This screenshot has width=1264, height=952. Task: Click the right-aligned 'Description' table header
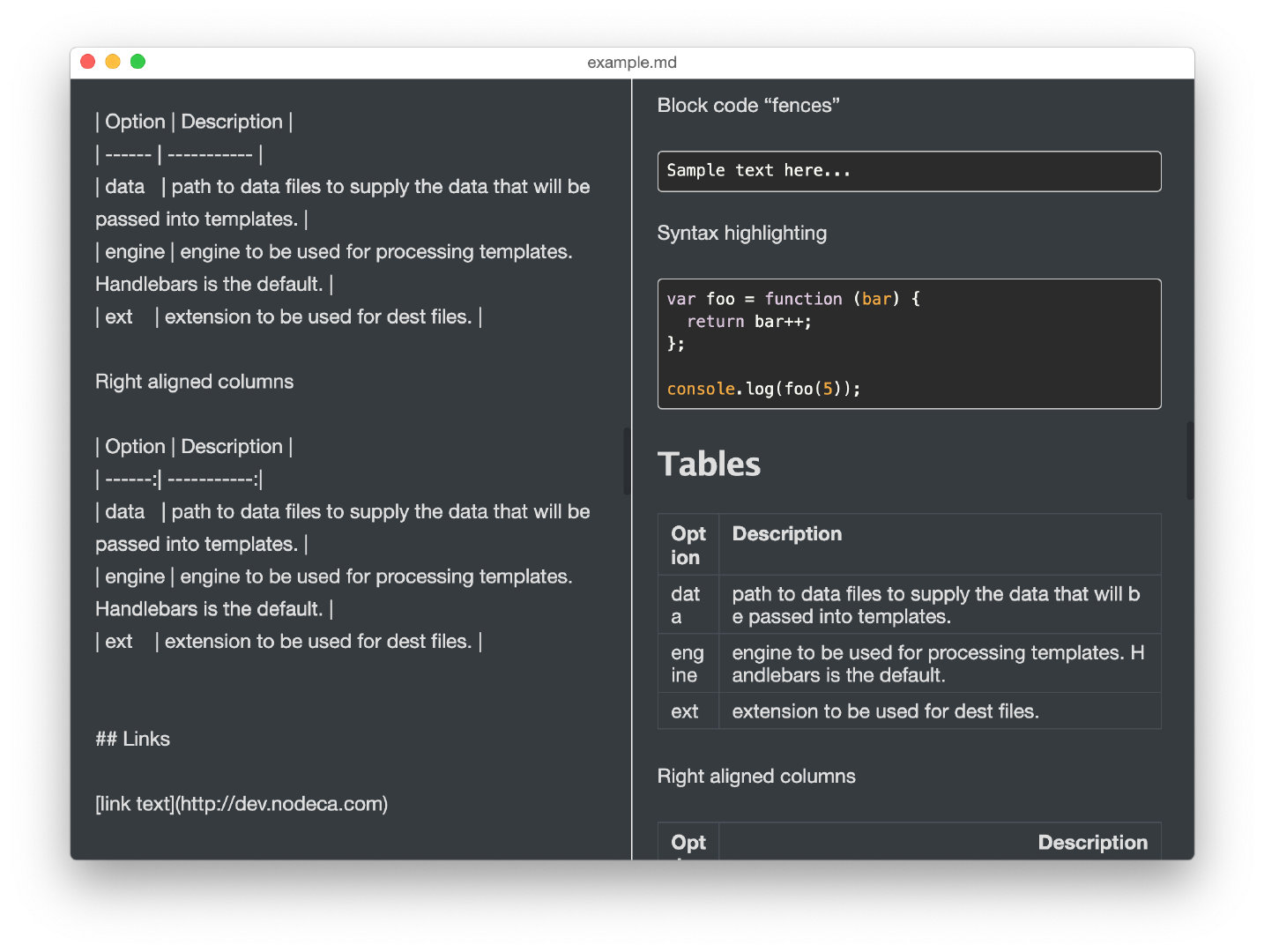tap(1092, 843)
